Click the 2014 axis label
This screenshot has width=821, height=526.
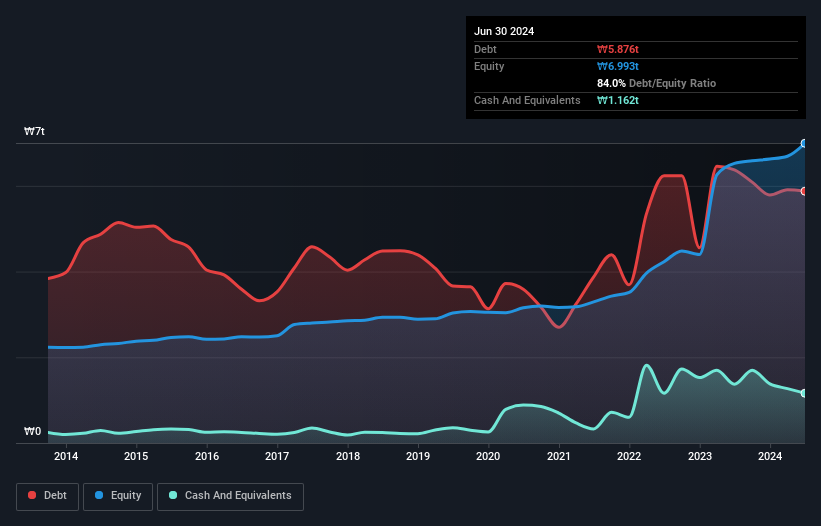pyautogui.click(x=66, y=456)
